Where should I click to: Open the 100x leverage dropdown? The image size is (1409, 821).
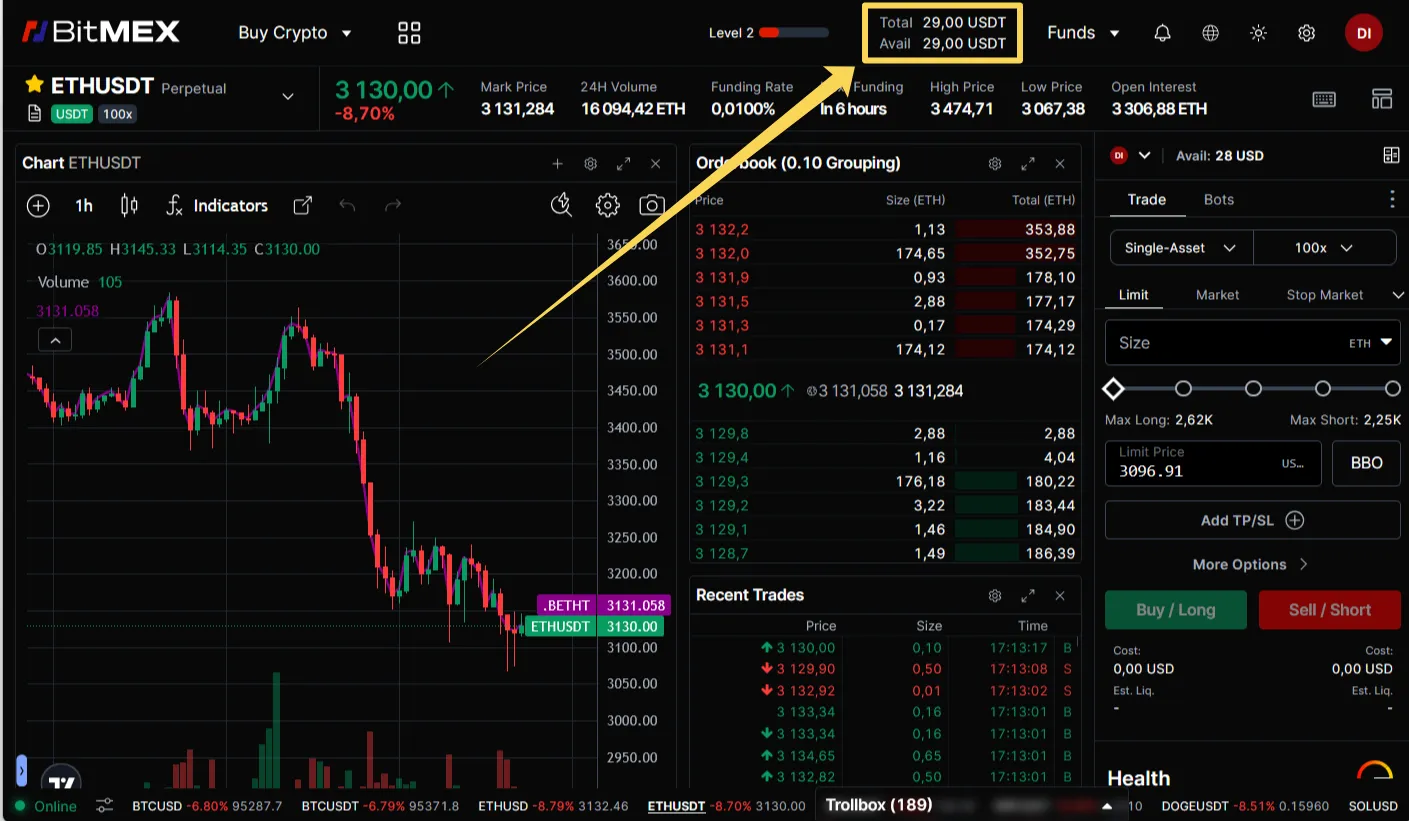tap(1324, 247)
